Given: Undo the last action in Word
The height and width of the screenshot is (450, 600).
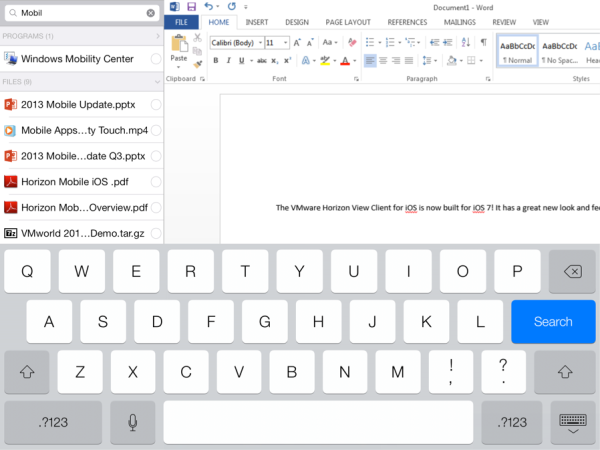Looking at the screenshot, I should [x=208, y=6].
